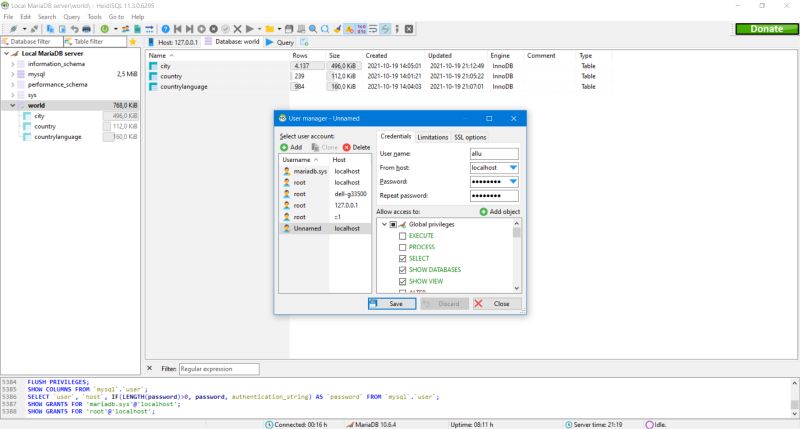This screenshot has height=429, width=800.
Task: Click the cancel editing X toolbar icon
Action: click(x=237, y=29)
